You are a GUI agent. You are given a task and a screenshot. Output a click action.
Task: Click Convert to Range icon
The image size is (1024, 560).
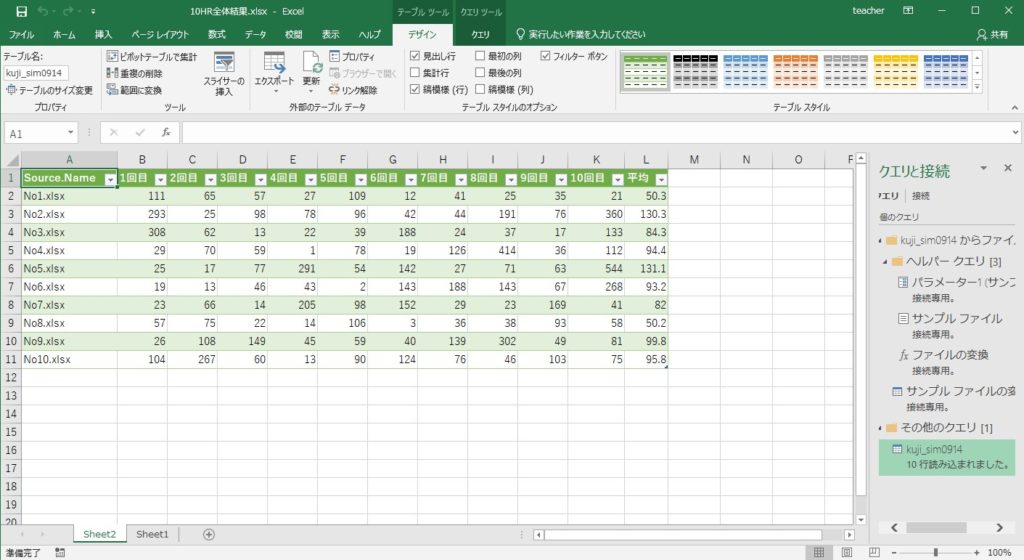(x=112, y=90)
